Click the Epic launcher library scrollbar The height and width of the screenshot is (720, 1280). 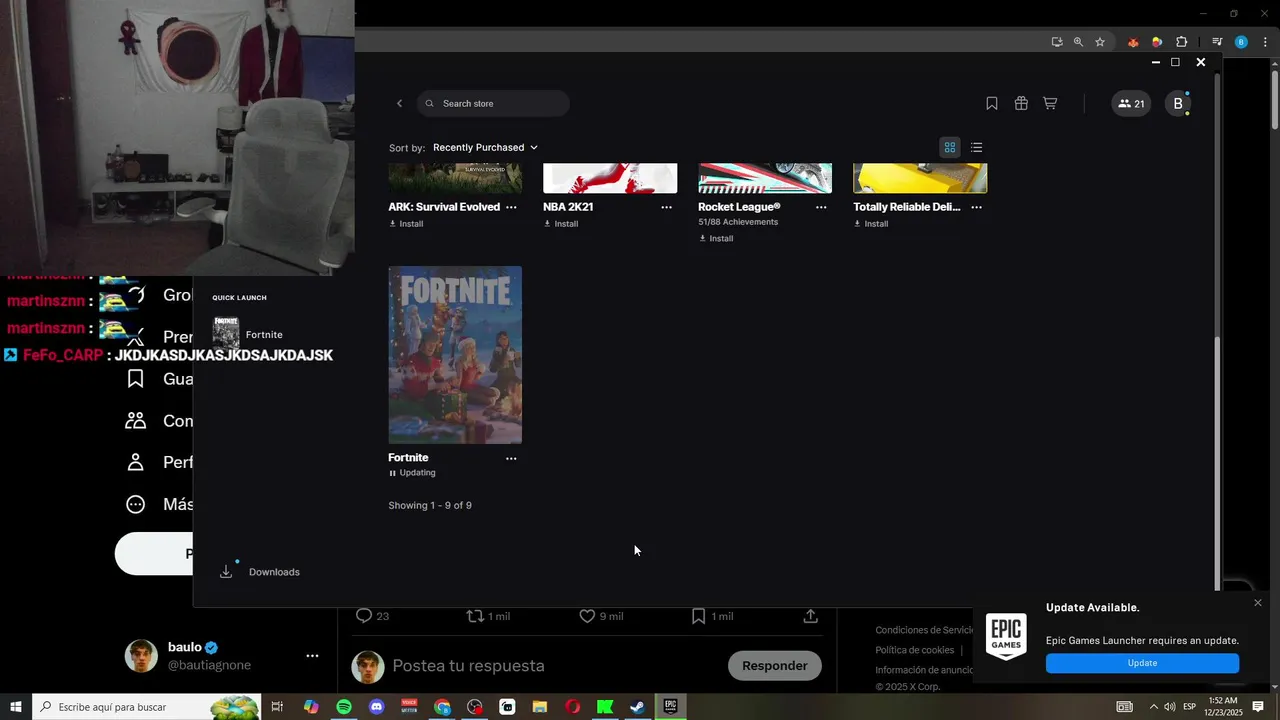[x=1217, y=463]
